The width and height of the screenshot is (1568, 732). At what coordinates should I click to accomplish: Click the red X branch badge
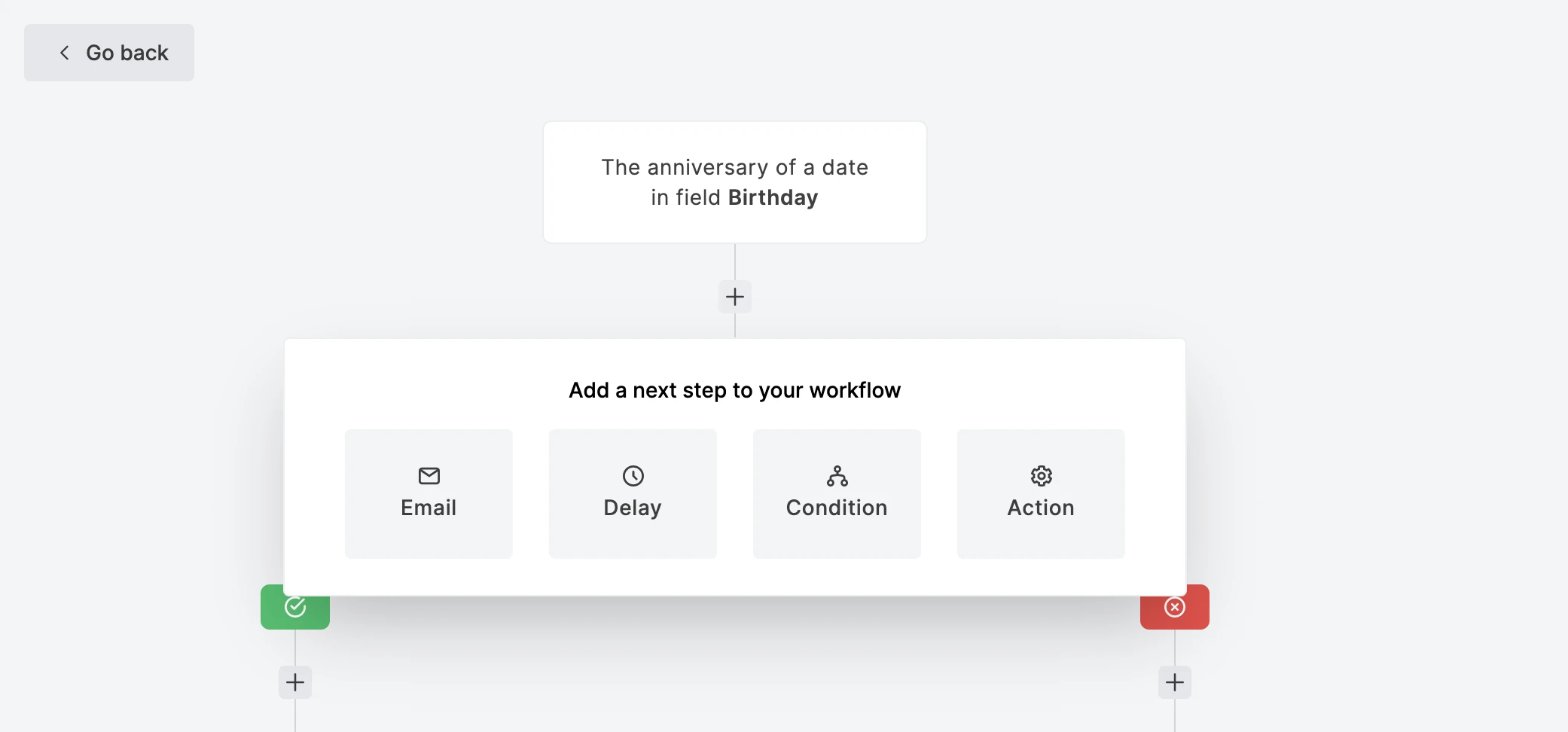[x=1174, y=608]
